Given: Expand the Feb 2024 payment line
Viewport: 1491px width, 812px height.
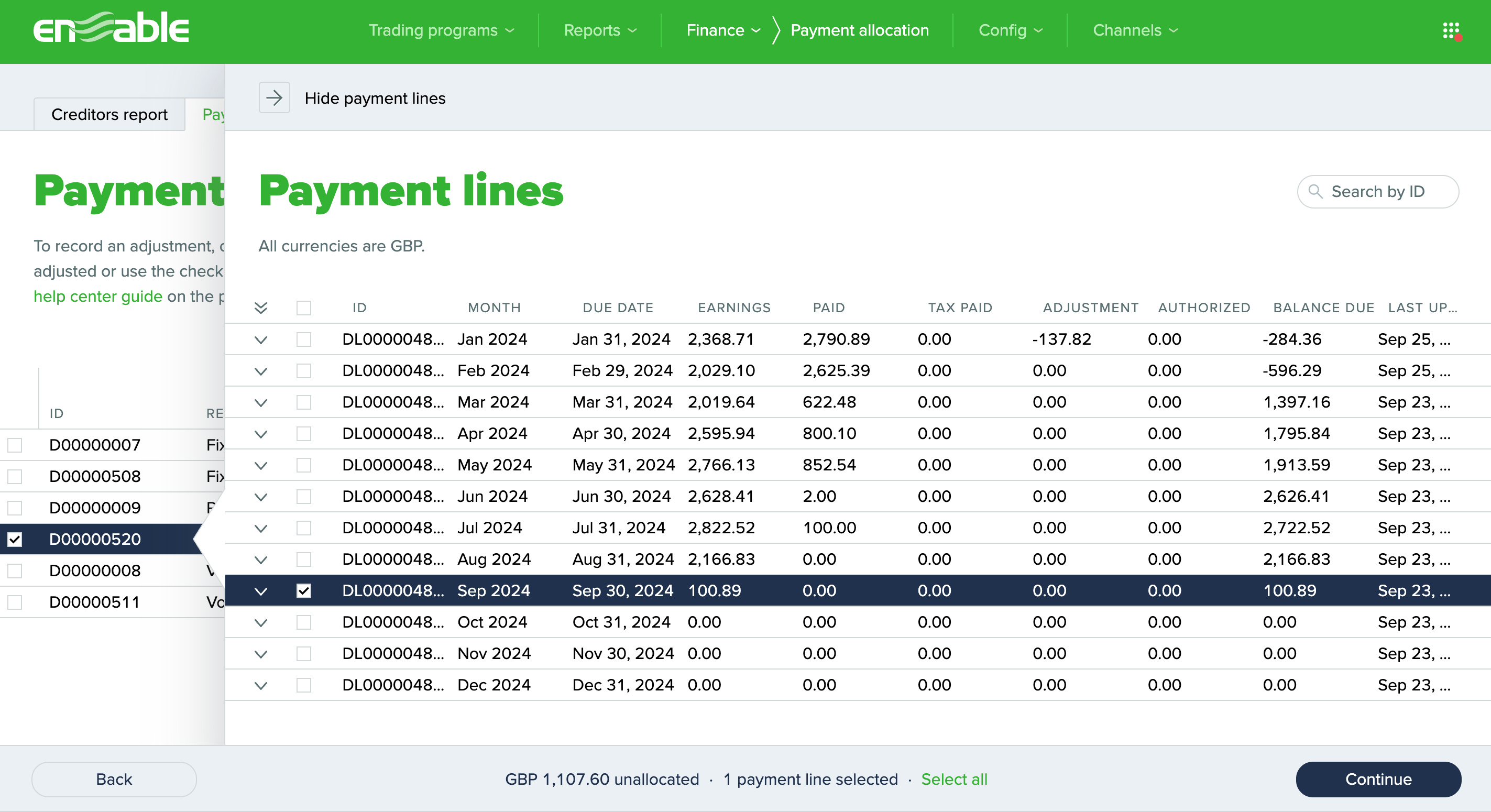Looking at the screenshot, I should 261,371.
